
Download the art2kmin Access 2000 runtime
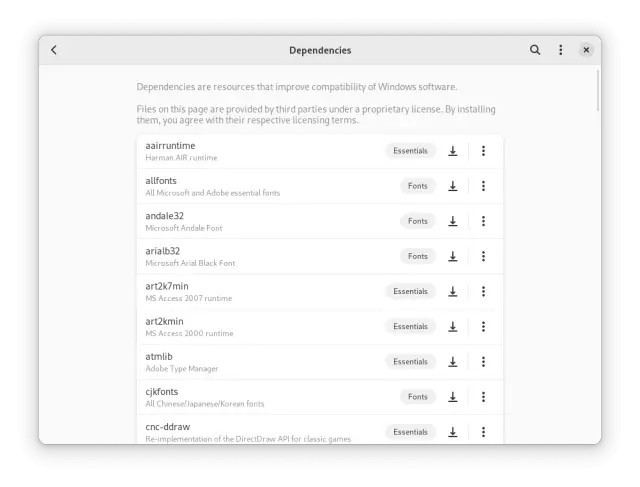tap(452, 326)
